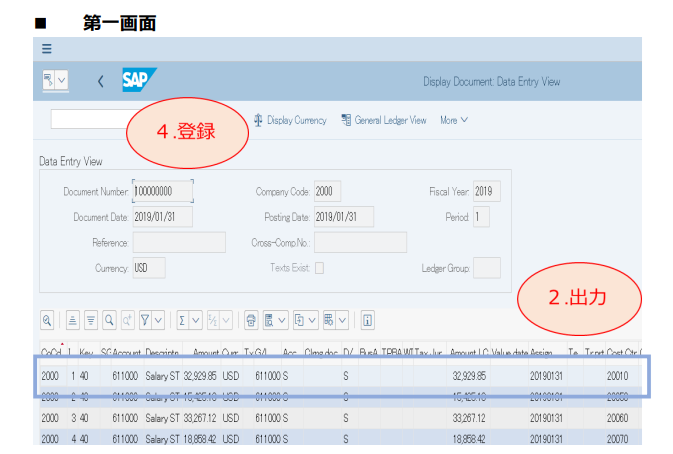The height and width of the screenshot is (454, 673).
Task: Click the Currency field showing USD
Action: pos(149,268)
